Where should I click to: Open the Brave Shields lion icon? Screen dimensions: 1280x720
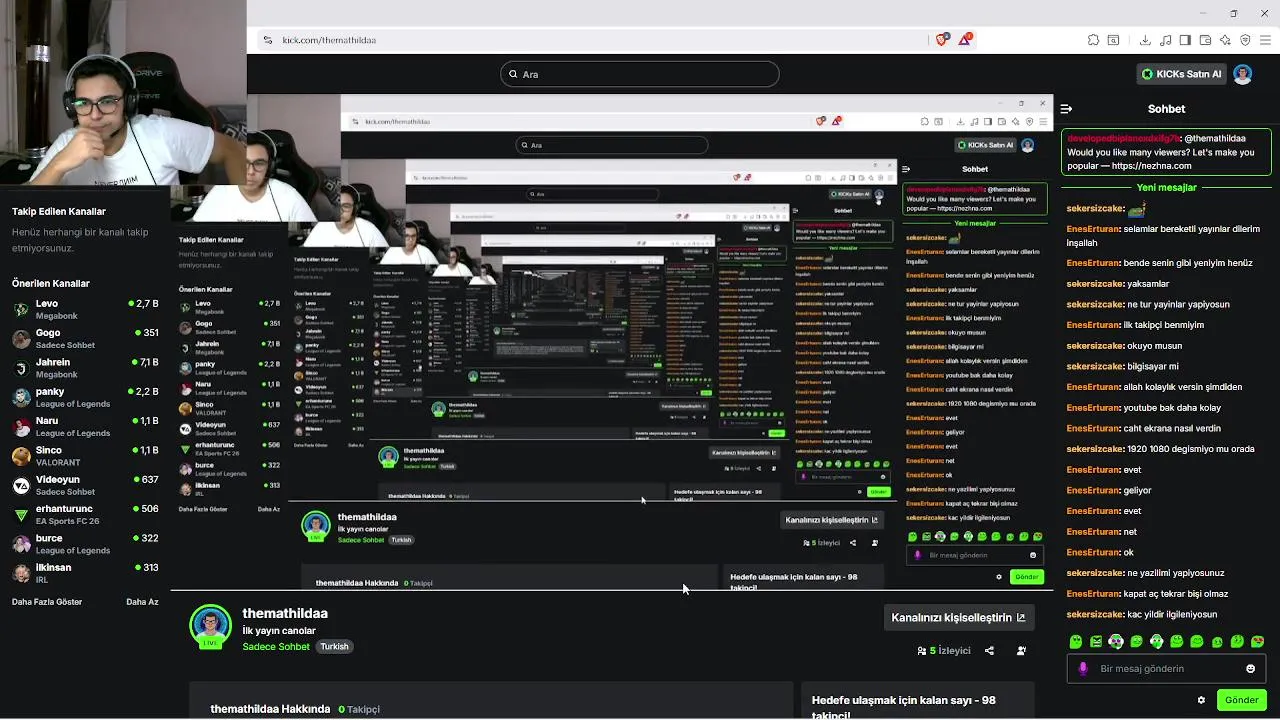pyautogui.click(x=941, y=40)
